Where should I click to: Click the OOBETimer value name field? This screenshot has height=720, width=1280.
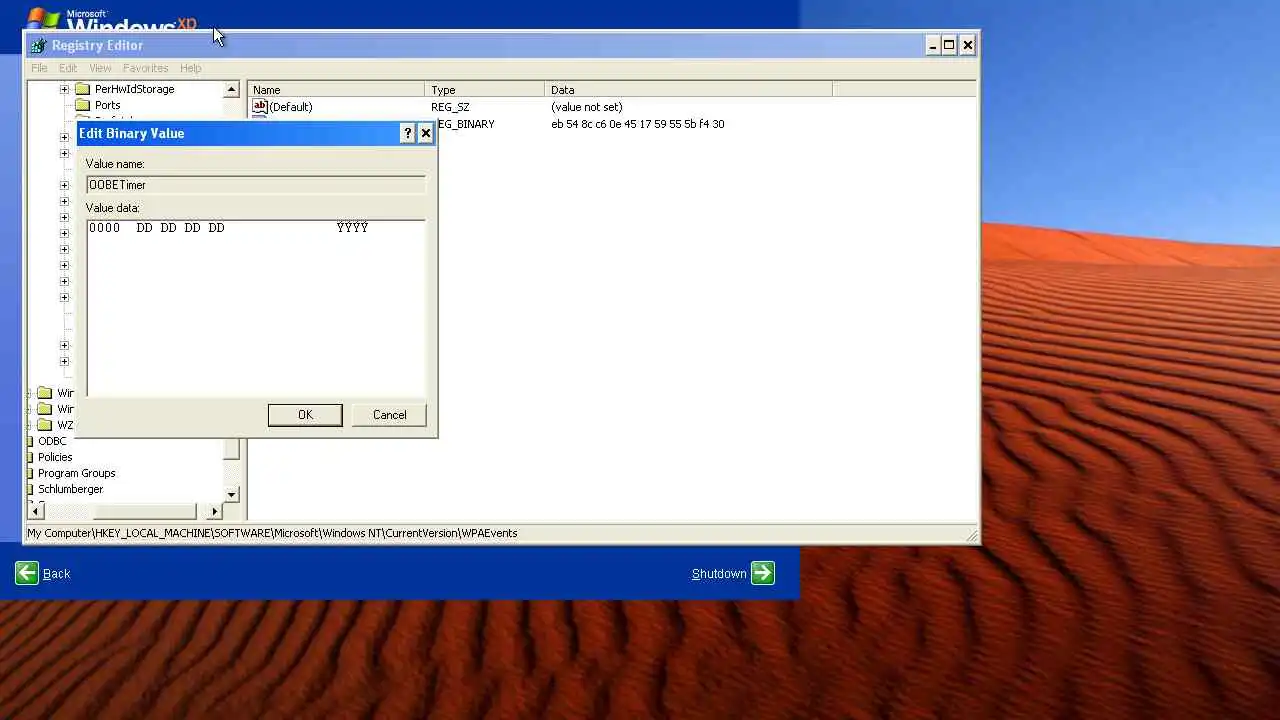click(256, 185)
